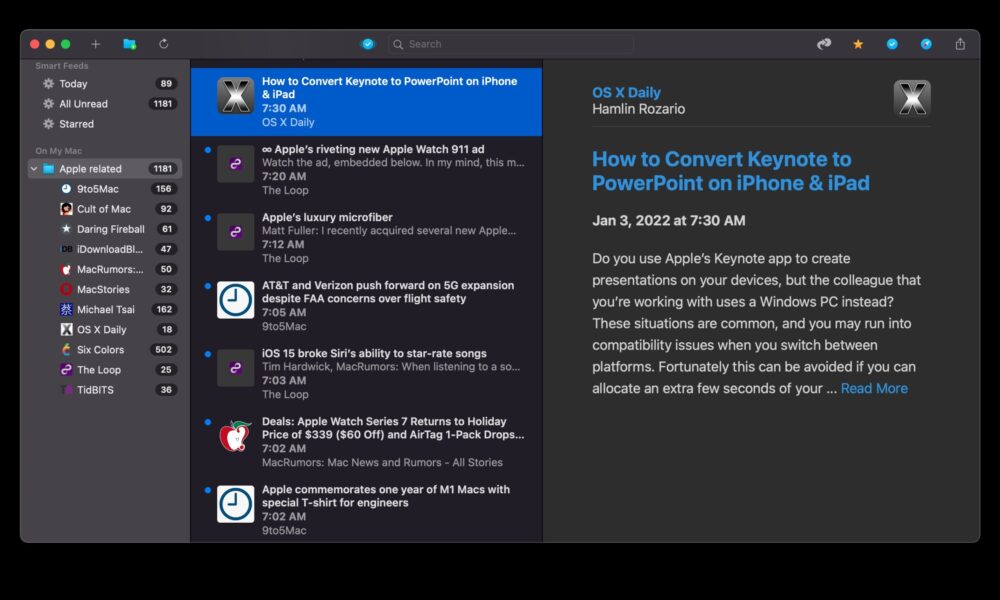The height and width of the screenshot is (600, 1000).
Task: Click the MacRumors apple icon beside Deals article
Action: pos(235,436)
